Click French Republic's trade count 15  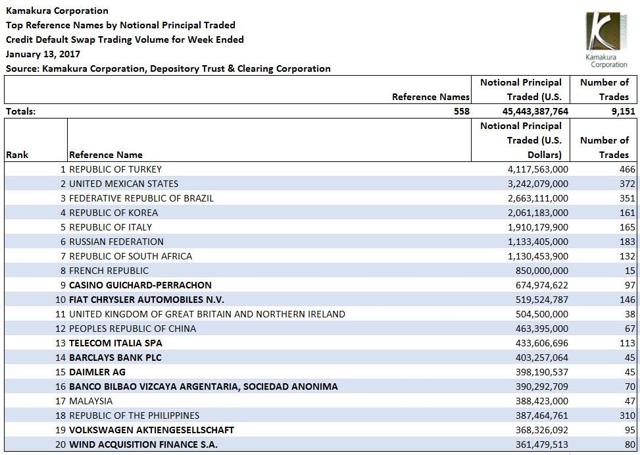[630, 271]
